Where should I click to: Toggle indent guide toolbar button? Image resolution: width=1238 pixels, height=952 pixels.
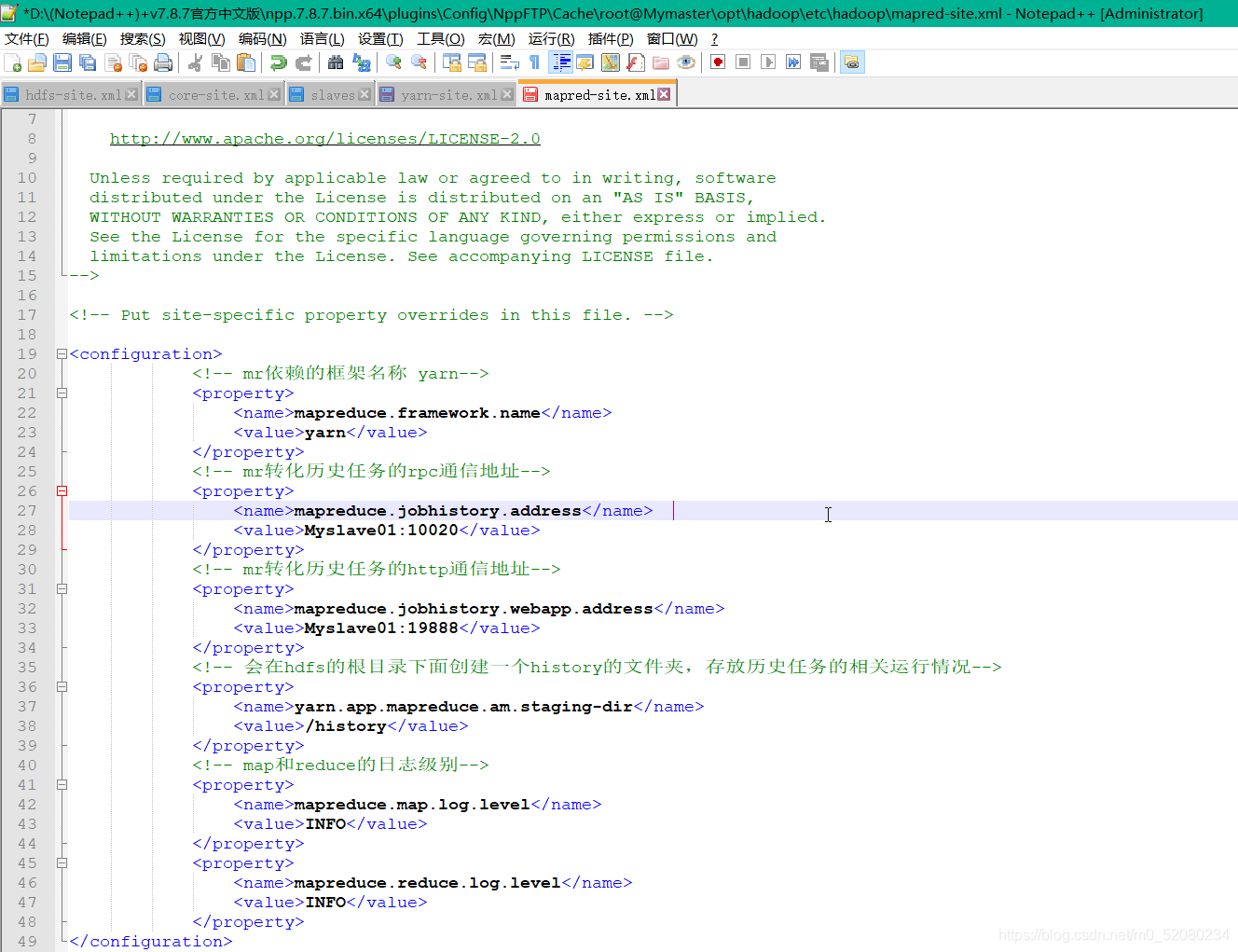[x=561, y=62]
